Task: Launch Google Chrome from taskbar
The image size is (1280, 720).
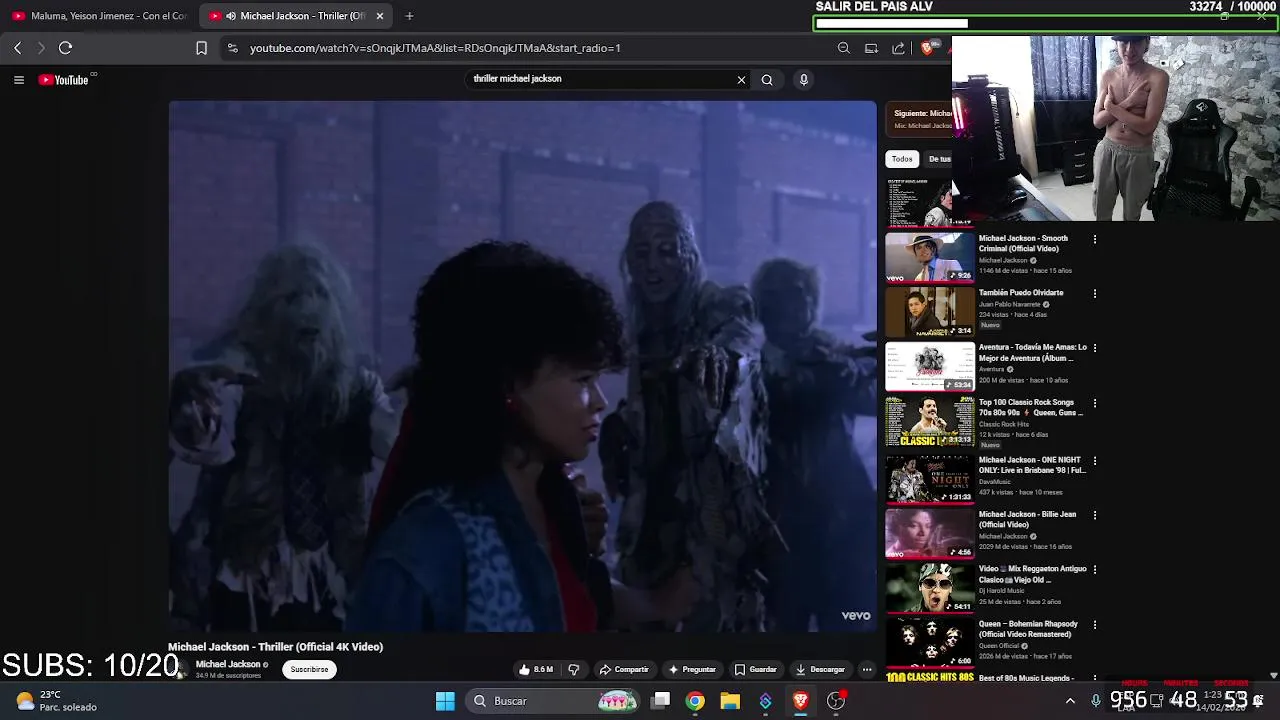Action: (x=695, y=701)
